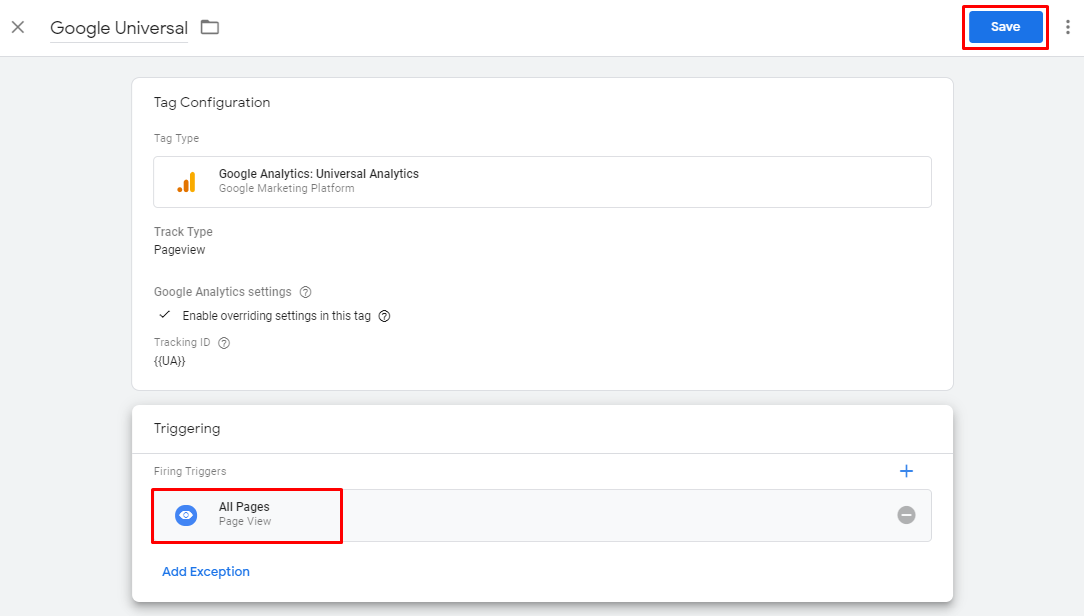Open help for Google Analytics settings
Image resolution: width=1084 pixels, height=616 pixels.
pyautogui.click(x=305, y=292)
